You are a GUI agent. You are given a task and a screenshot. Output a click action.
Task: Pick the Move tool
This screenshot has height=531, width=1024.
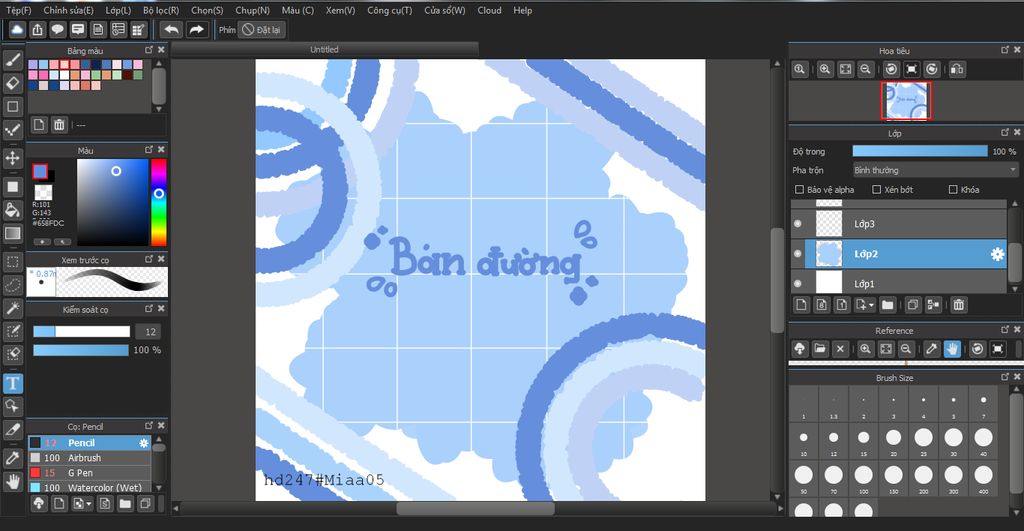tap(12, 158)
